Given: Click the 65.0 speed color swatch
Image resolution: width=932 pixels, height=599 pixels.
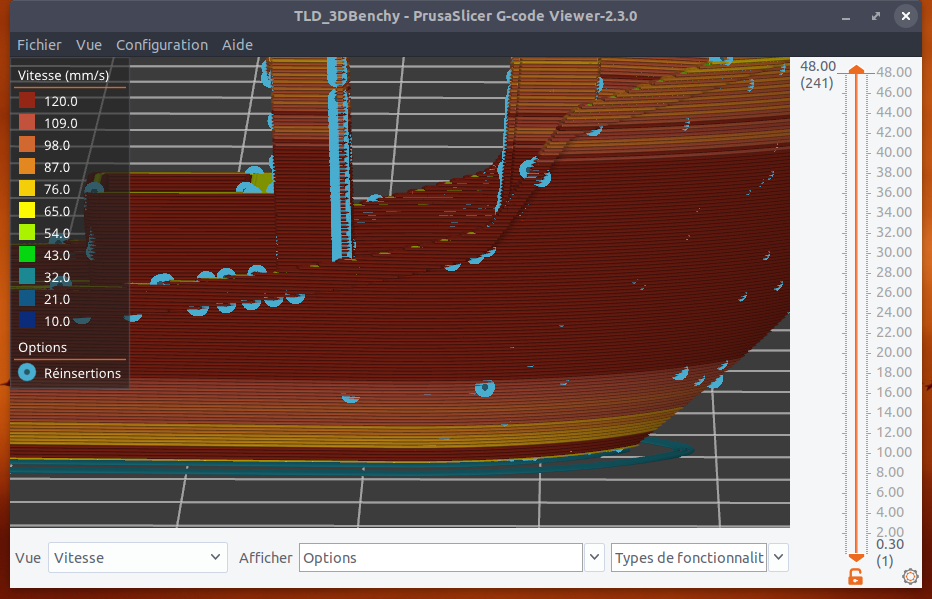Looking at the screenshot, I should click(x=27, y=210).
